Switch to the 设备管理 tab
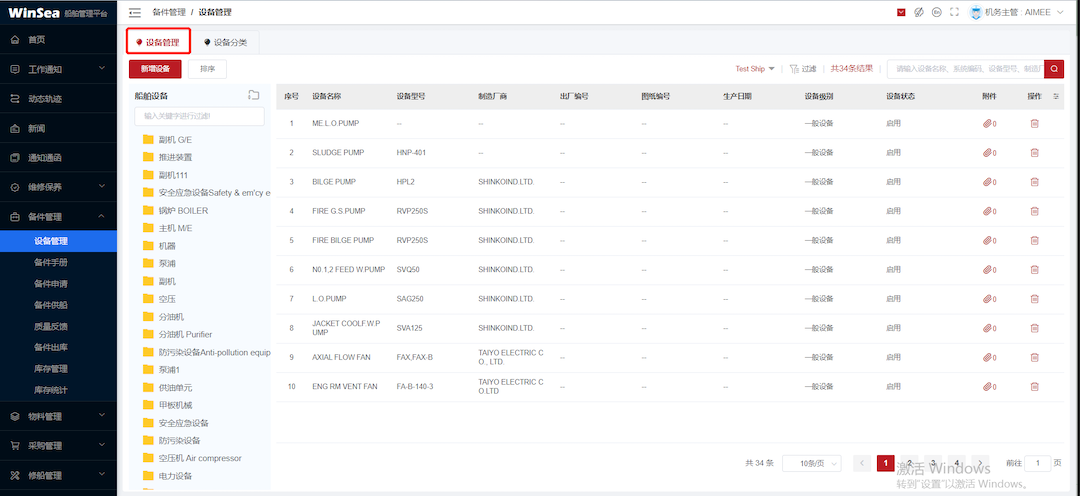Screen dimensions: 1080x496 (158, 42)
